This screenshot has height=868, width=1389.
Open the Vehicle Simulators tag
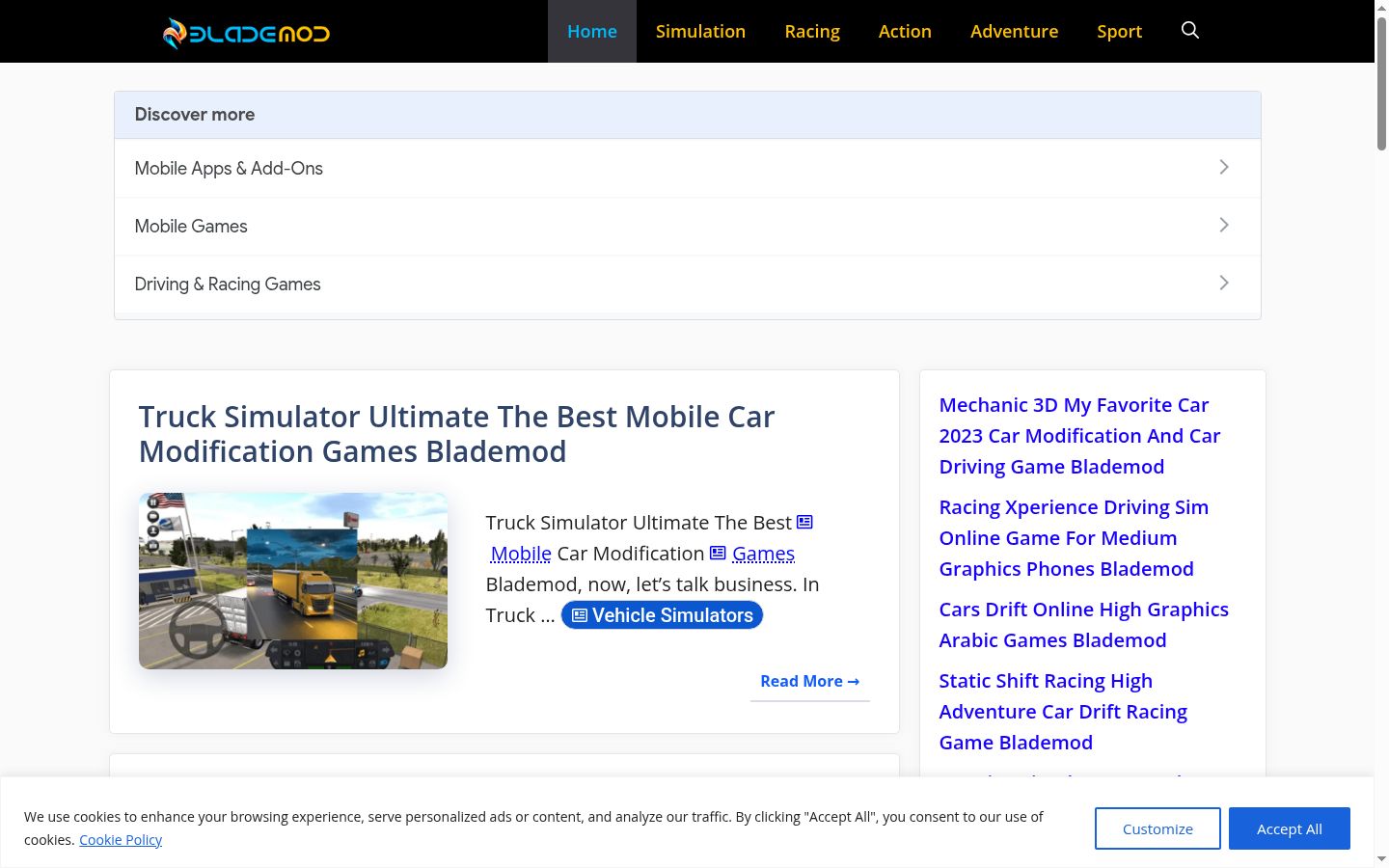[x=662, y=615]
